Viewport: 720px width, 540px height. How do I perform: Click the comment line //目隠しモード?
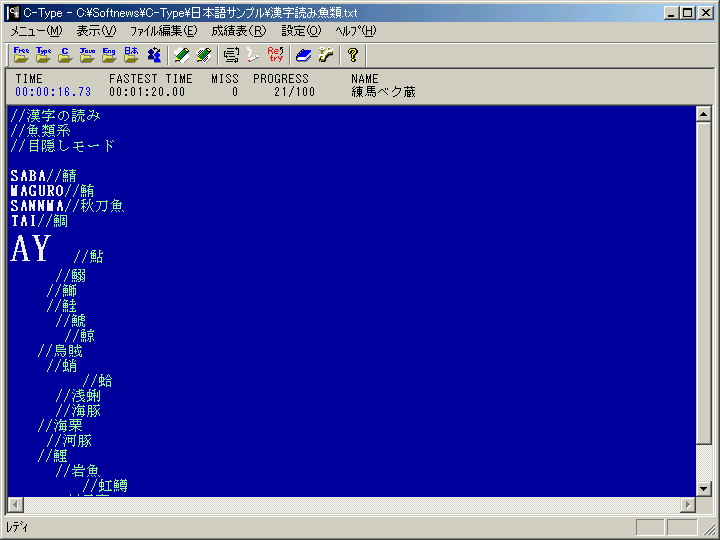[x=62, y=146]
